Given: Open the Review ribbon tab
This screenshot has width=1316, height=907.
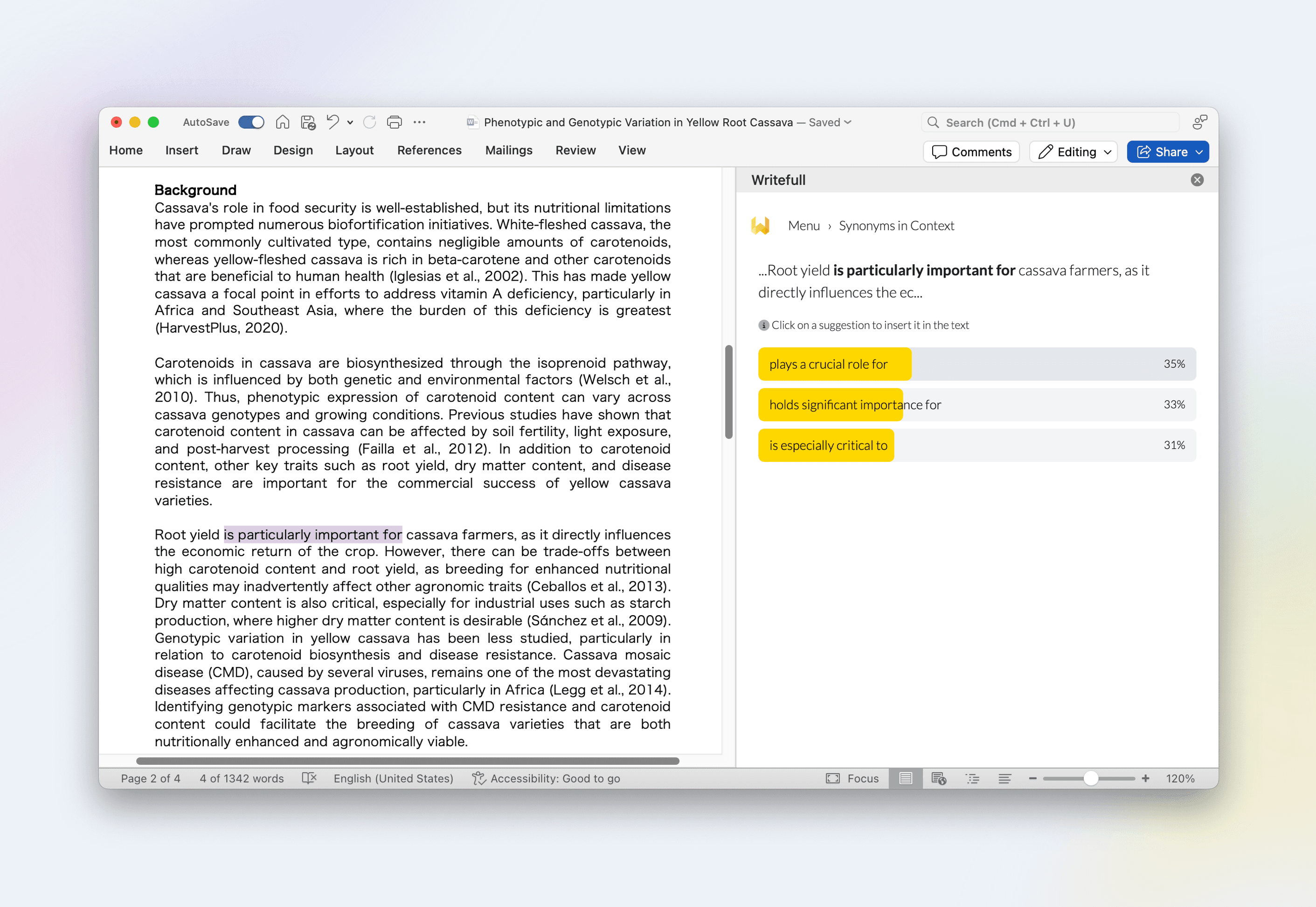Looking at the screenshot, I should tap(575, 150).
